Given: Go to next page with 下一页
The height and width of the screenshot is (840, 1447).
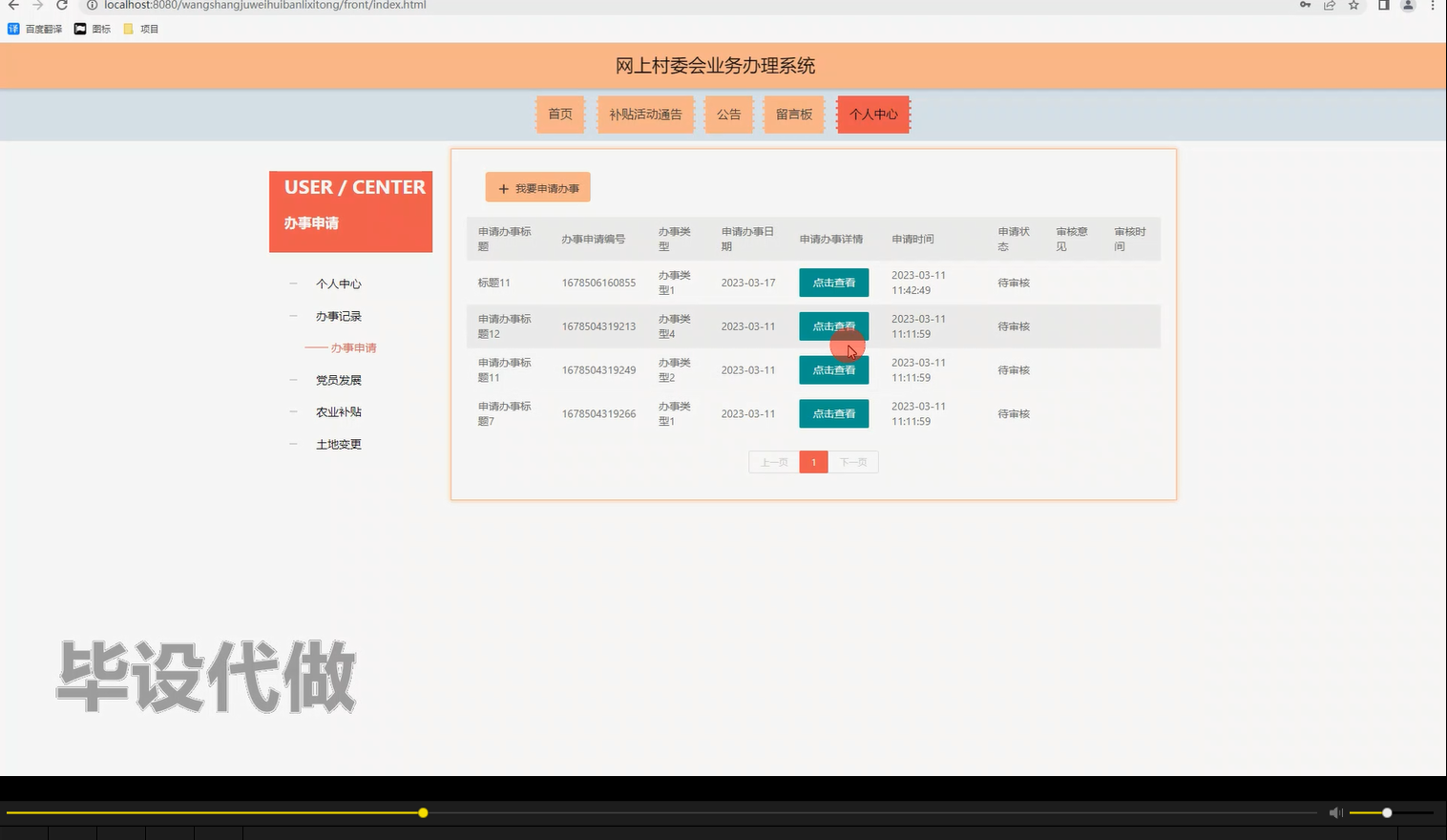Looking at the screenshot, I should pyautogui.click(x=853, y=462).
